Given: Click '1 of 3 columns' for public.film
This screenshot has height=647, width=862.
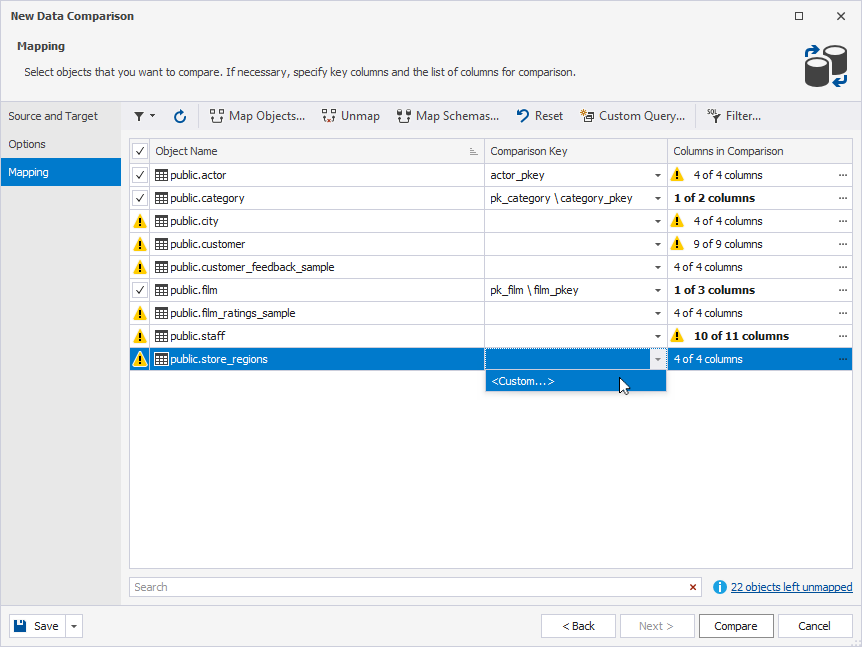Looking at the screenshot, I should 714,290.
